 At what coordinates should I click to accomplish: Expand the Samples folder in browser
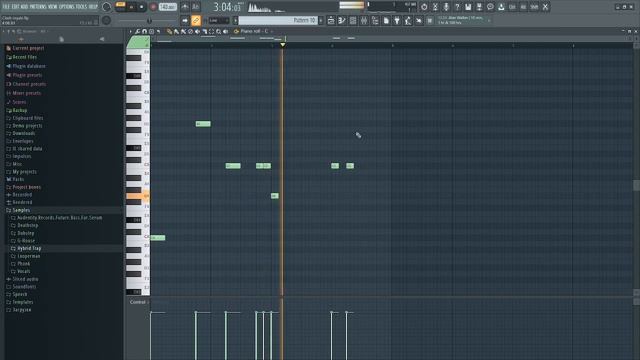[x=21, y=210]
